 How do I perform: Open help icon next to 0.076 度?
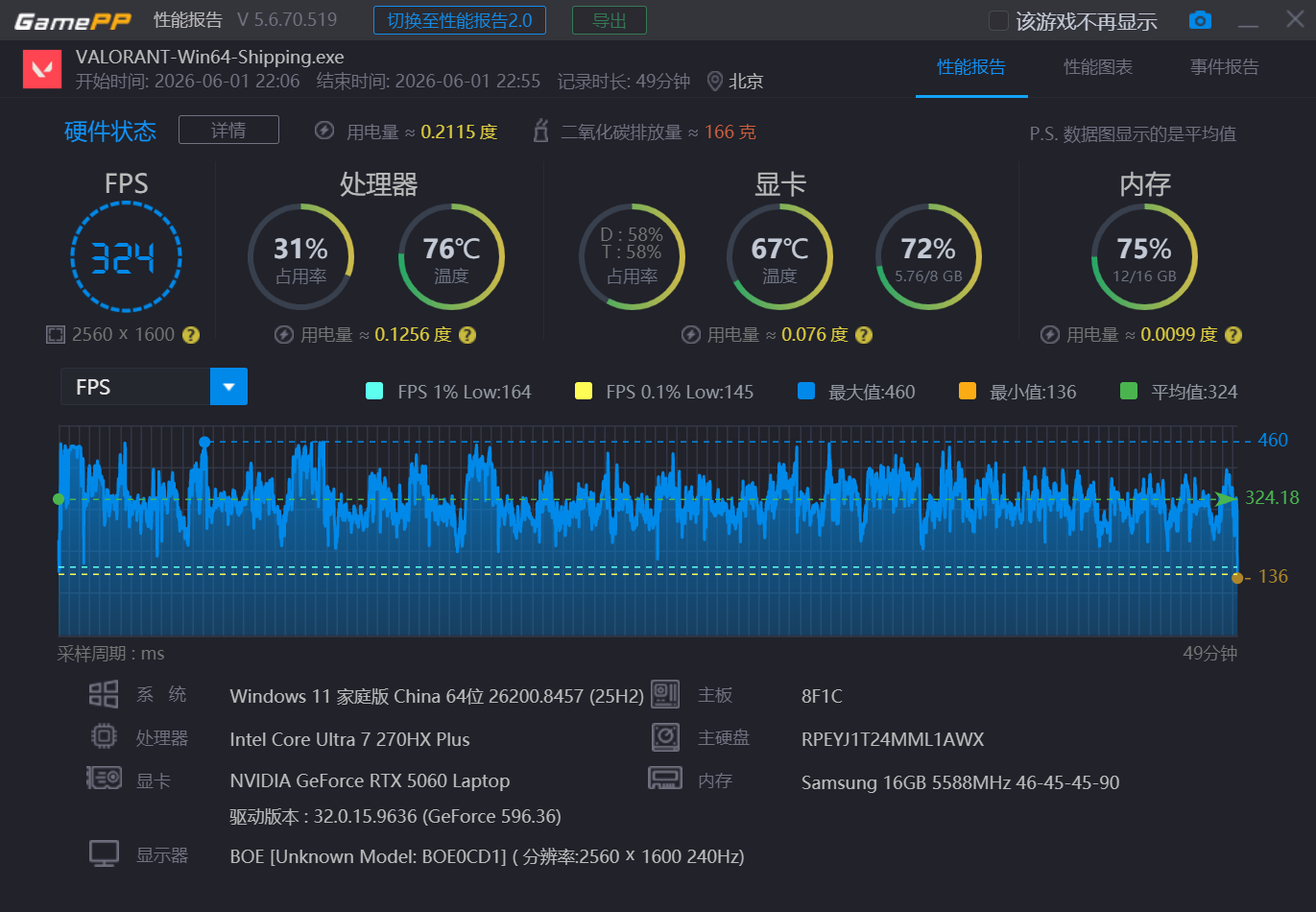pos(864,335)
